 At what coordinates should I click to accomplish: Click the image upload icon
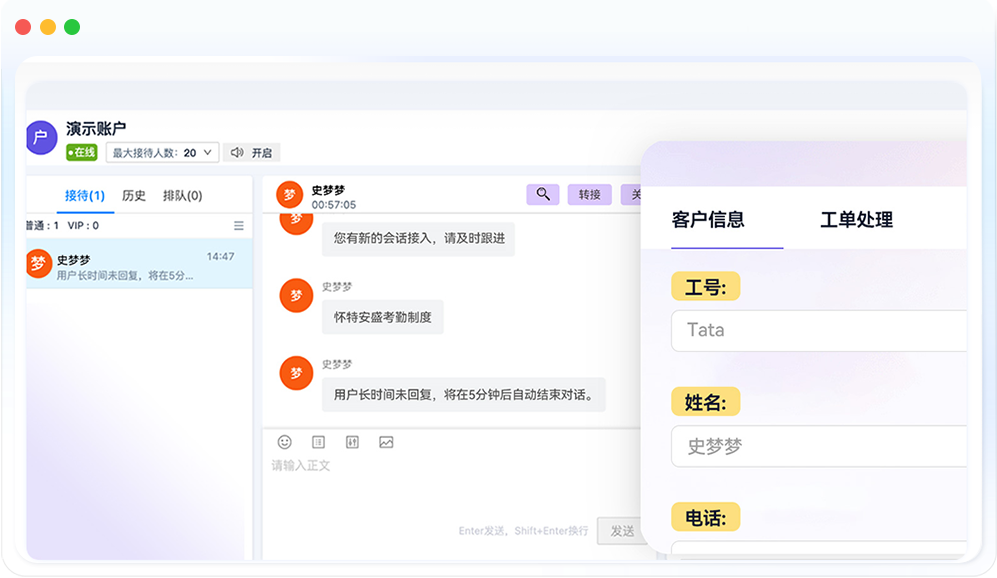click(386, 442)
